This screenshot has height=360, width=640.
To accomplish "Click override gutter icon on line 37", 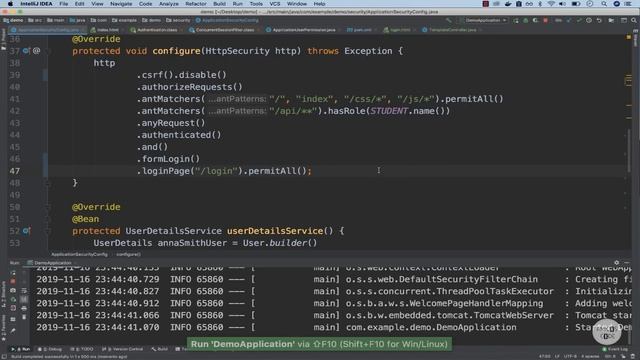I will point(26,51).
